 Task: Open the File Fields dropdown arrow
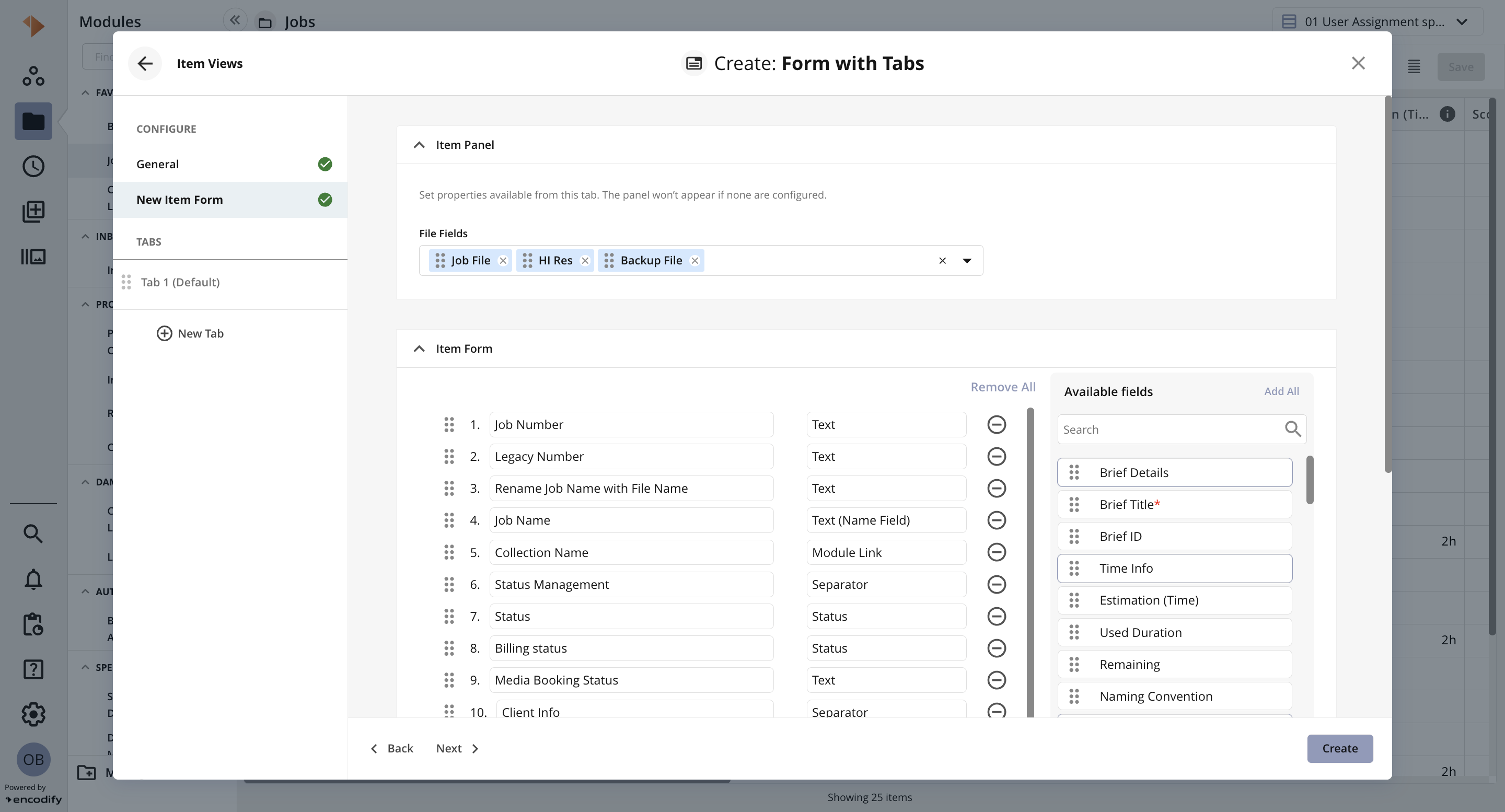pos(967,261)
